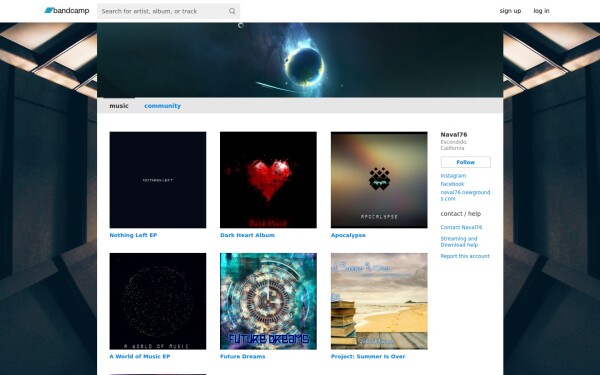600x375 pixels.
Task: Open the Apocalypse cover art
Action: pos(379,180)
